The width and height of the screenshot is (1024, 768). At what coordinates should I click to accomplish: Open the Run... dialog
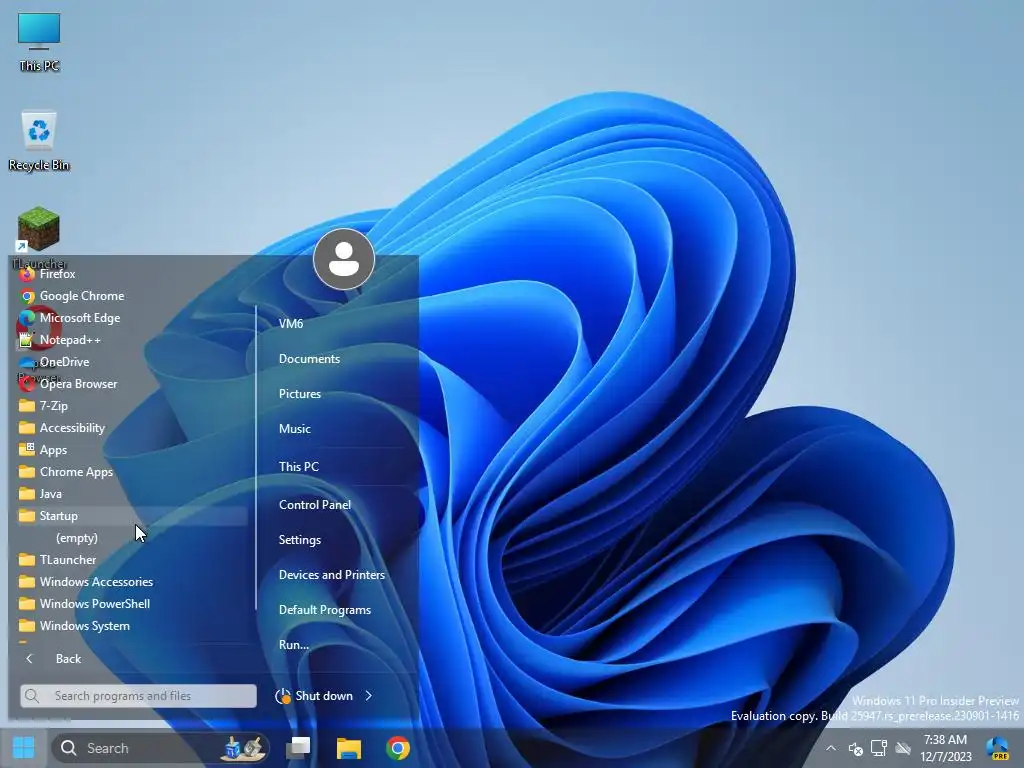[x=294, y=645]
